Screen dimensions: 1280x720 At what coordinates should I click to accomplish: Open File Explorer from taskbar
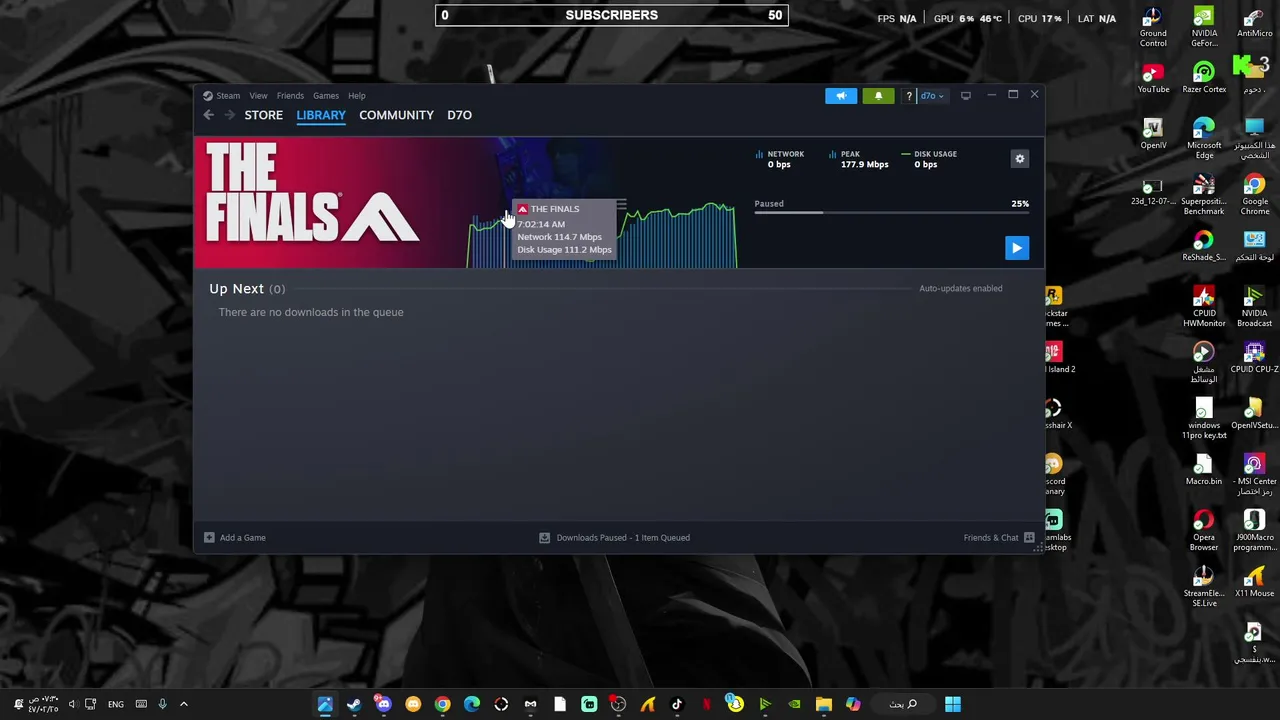tap(824, 704)
